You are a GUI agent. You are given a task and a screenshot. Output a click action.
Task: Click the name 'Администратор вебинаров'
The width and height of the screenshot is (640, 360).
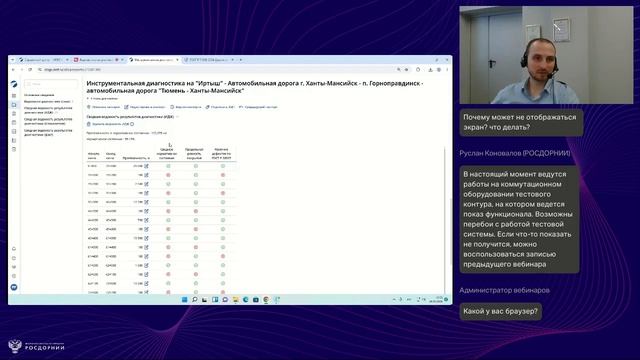[x=504, y=290]
